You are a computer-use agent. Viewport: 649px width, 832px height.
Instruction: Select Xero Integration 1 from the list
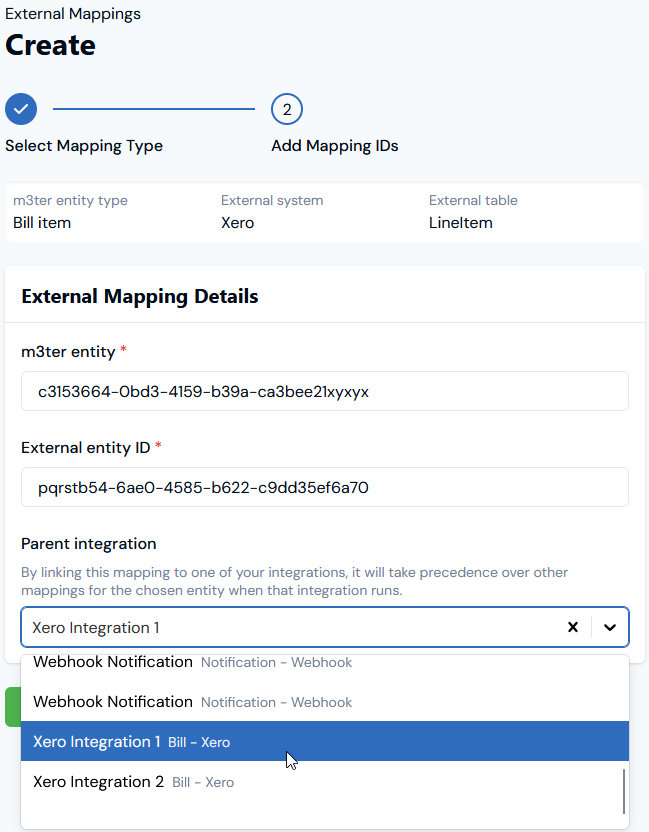[x=325, y=741]
